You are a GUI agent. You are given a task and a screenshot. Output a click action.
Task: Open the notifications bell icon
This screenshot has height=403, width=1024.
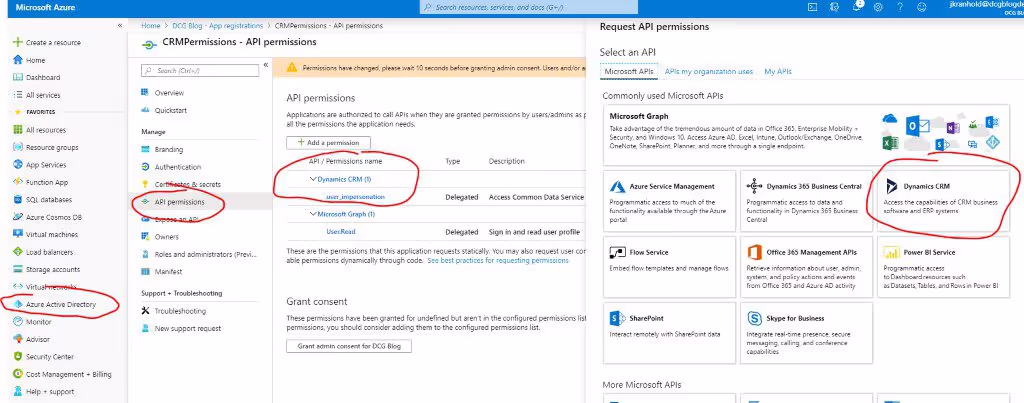coord(856,7)
